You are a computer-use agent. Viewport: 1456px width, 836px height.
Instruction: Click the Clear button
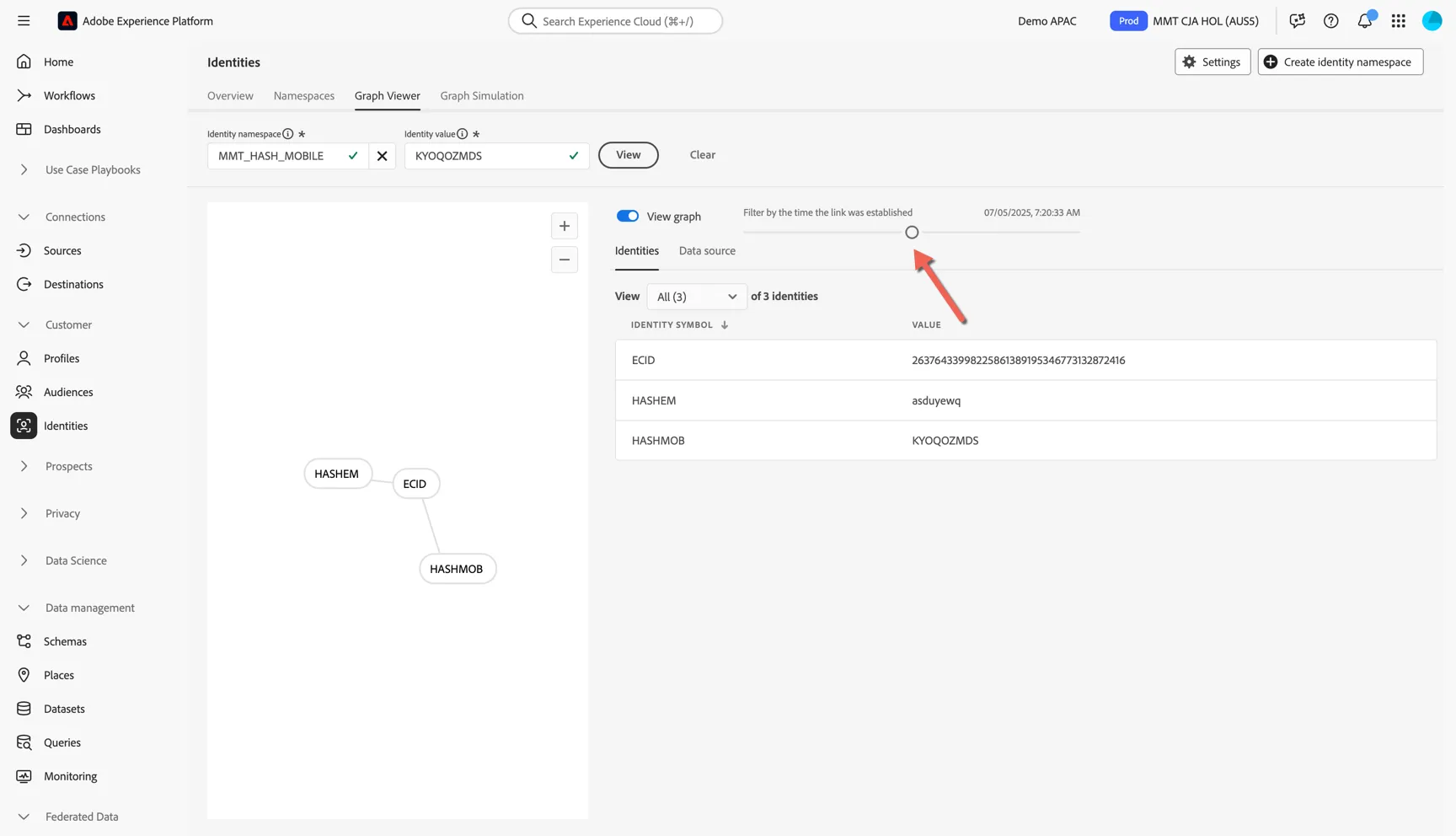pyautogui.click(x=703, y=155)
